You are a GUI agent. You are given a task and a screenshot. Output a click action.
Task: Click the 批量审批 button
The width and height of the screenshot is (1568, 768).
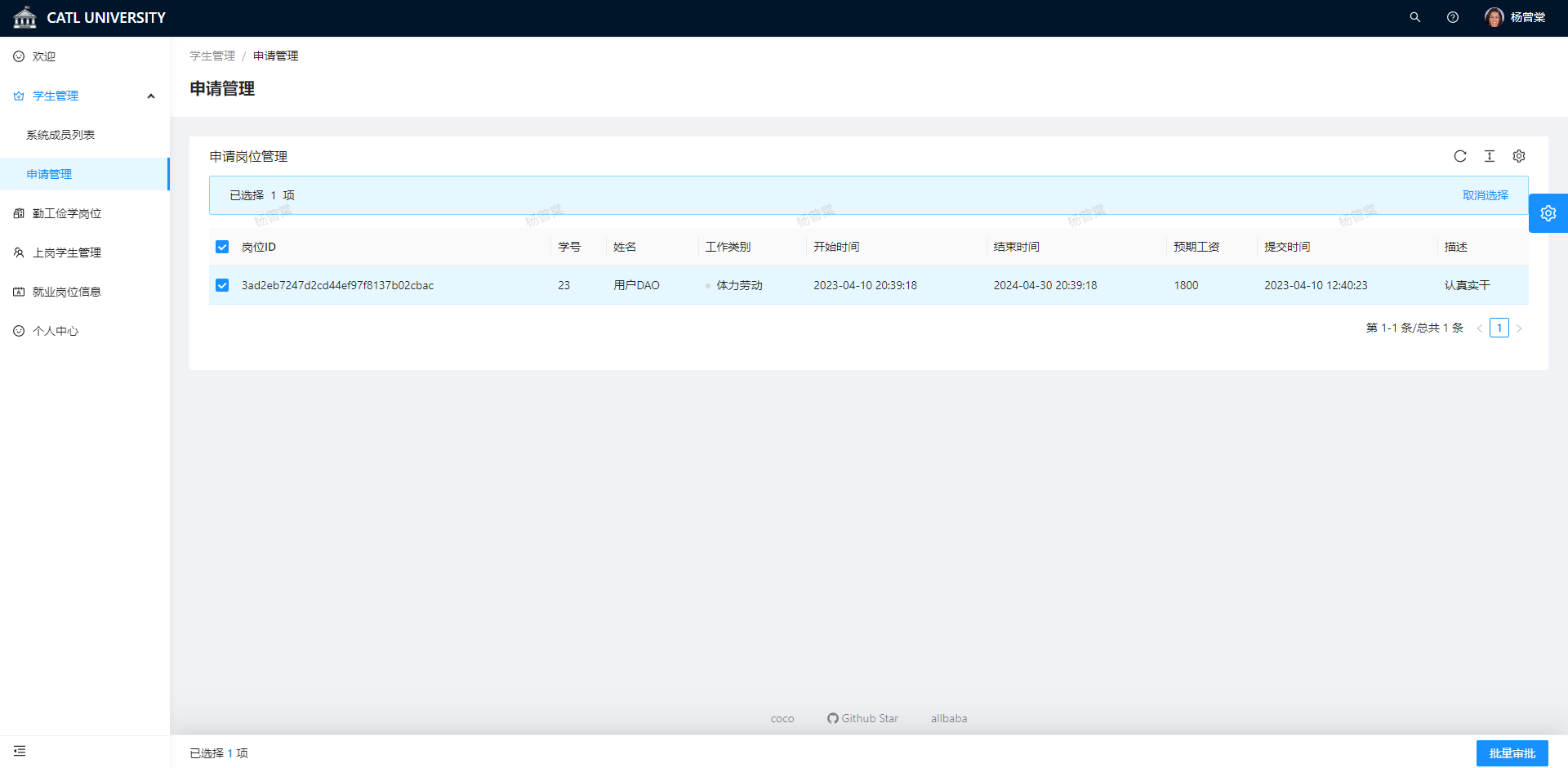1512,753
